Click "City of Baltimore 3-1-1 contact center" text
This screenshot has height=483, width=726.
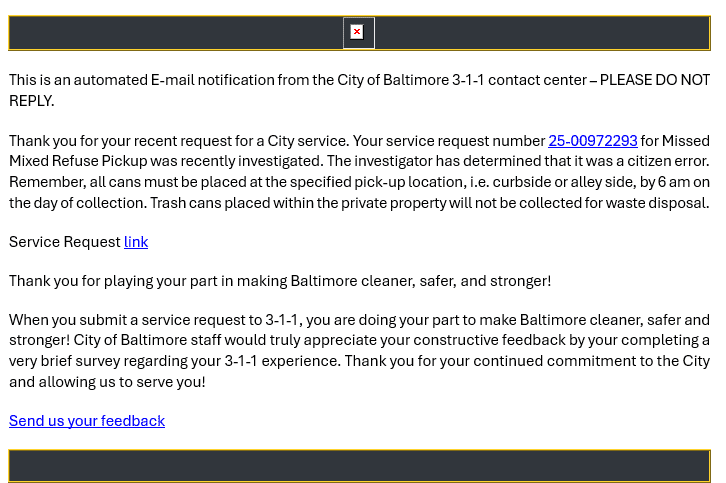[462, 80]
